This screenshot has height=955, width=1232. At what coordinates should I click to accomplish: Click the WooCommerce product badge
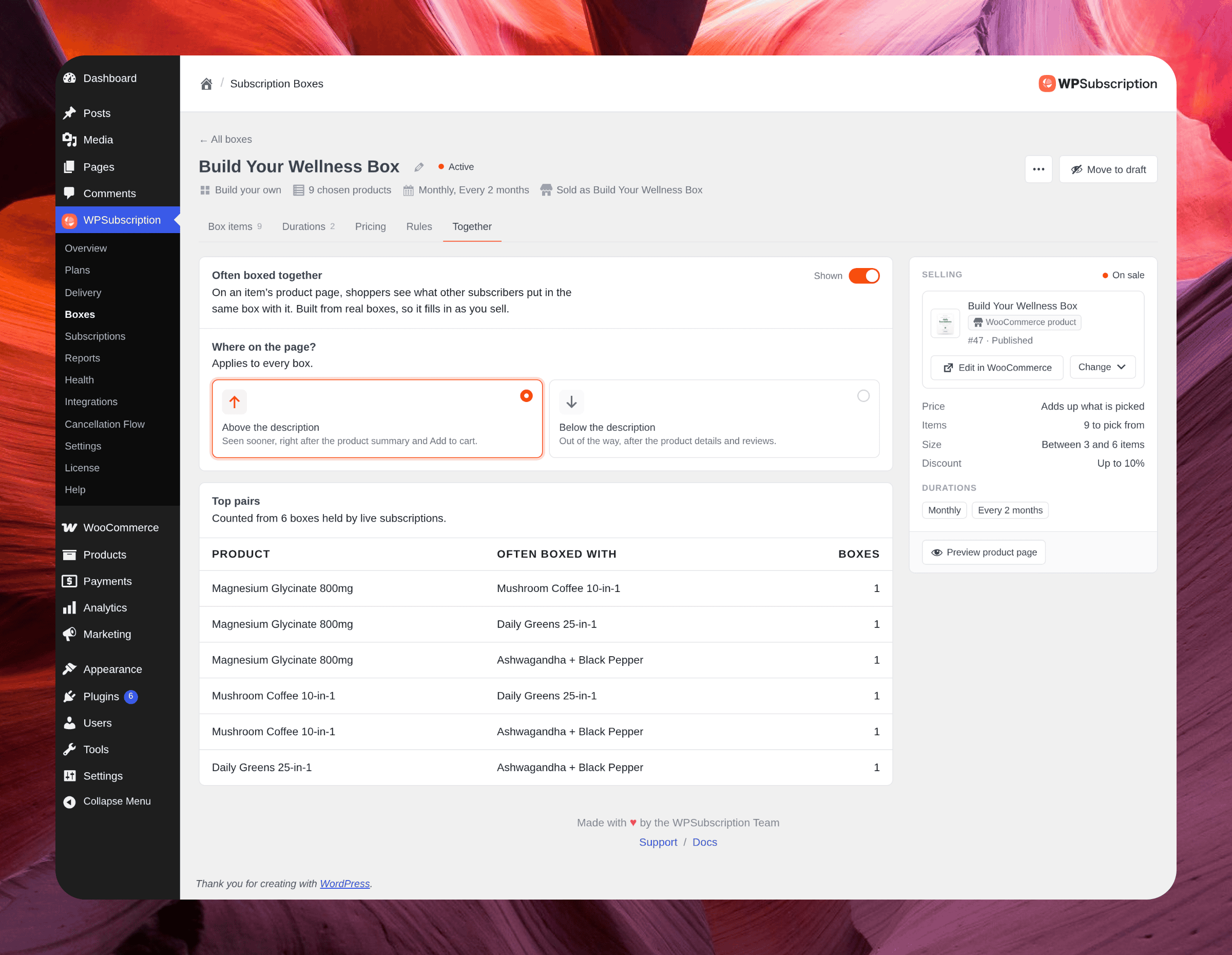coord(1025,322)
